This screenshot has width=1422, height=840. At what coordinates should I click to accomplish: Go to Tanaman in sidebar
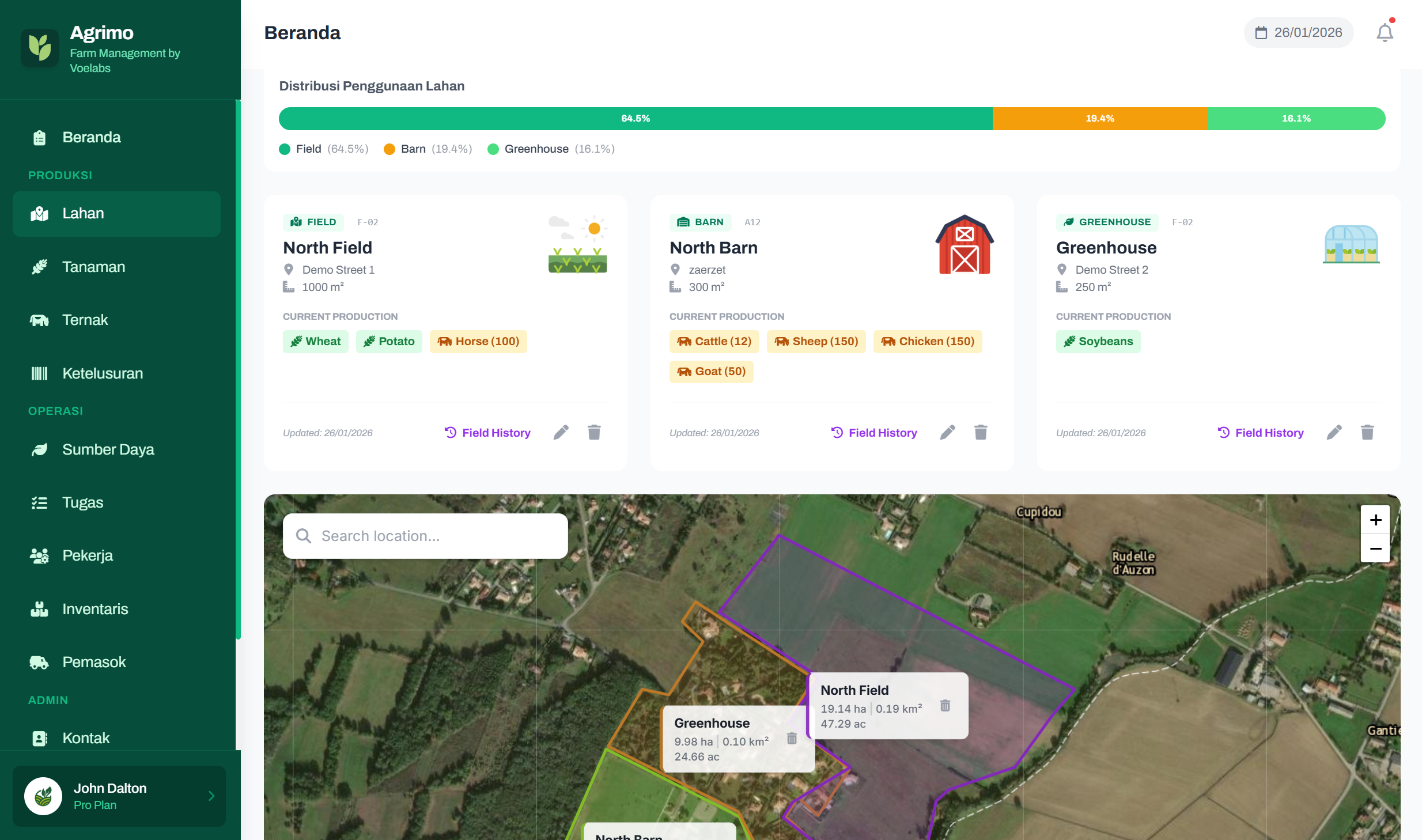tap(93, 267)
